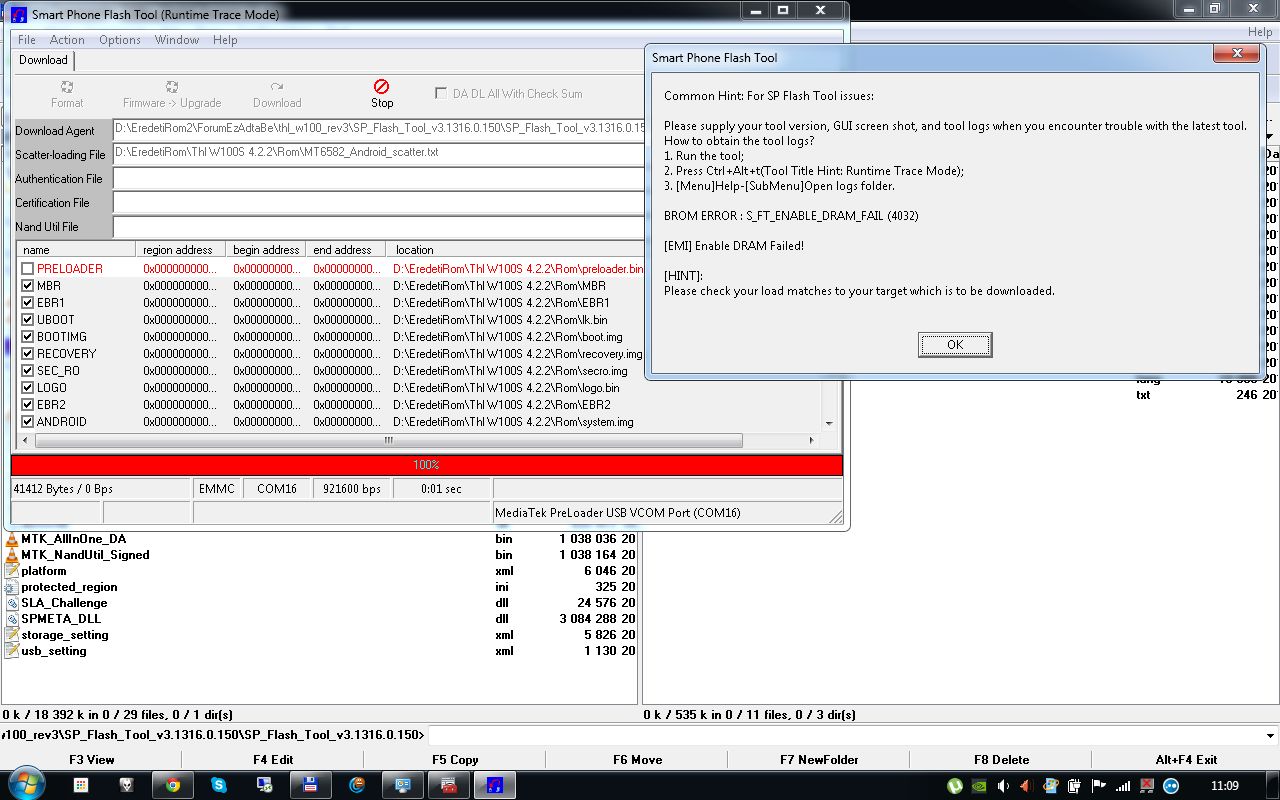The width and height of the screenshot is (1280, 800).
Task: Open the Firefox taskbar icon
Action: click(x=357, y=785)
